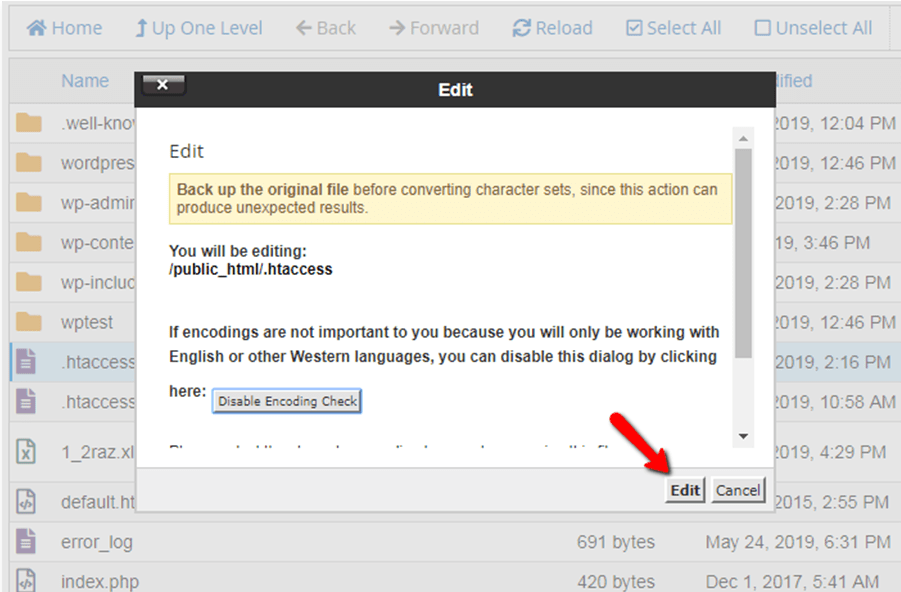Select the wp-admin folder icon

(x=28, y=202)
